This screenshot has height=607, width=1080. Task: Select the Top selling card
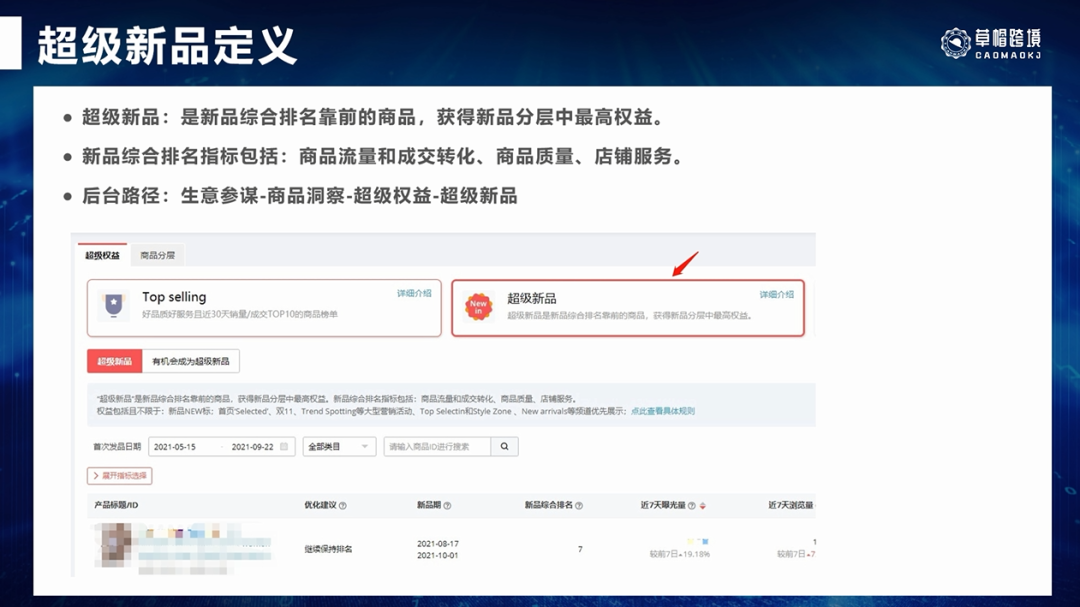click(x=264, y=307)
